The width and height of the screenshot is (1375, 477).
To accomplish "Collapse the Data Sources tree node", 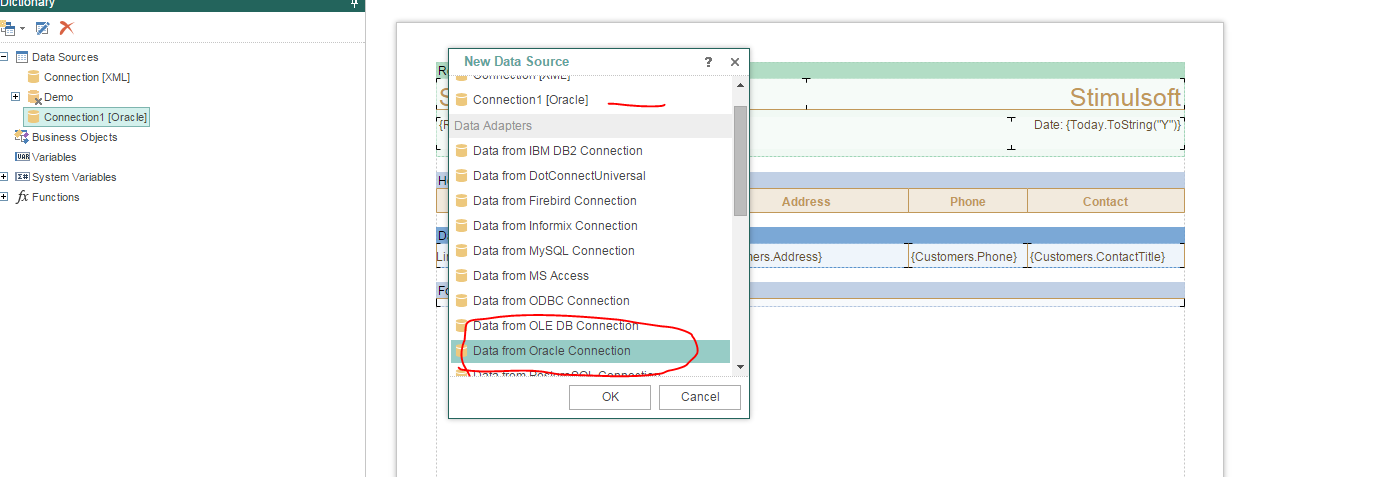I will pyautogui.click(x=5, y=57).
